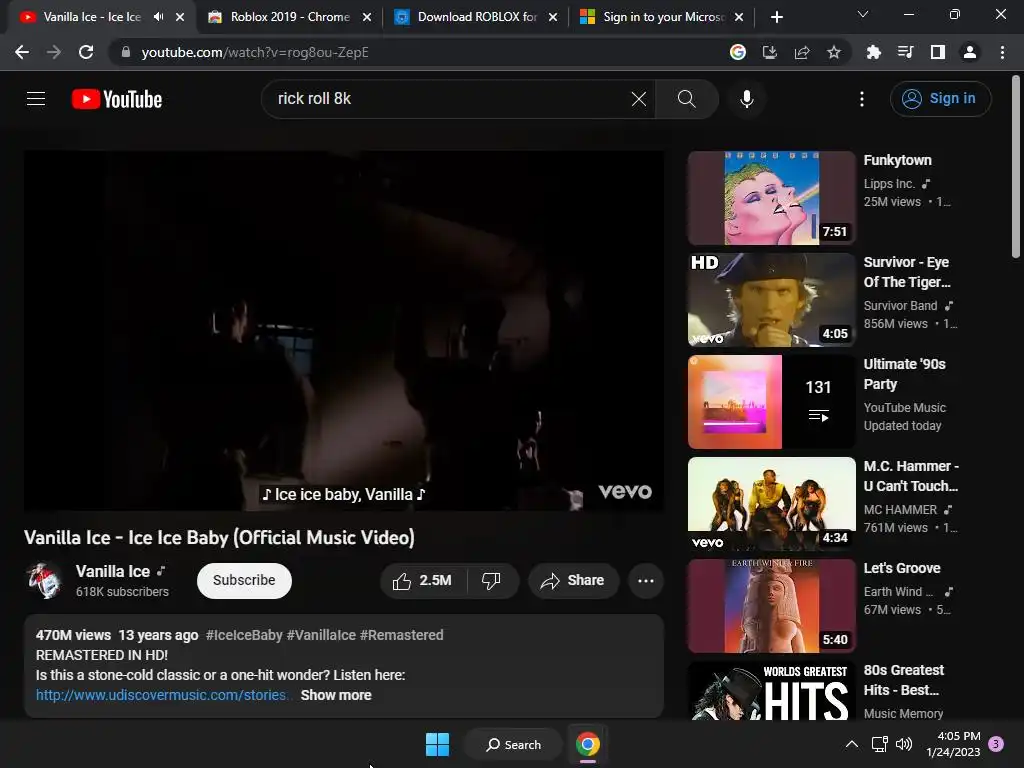Switch to Sign in to your Microsoft tab

(x=663, y=17)
